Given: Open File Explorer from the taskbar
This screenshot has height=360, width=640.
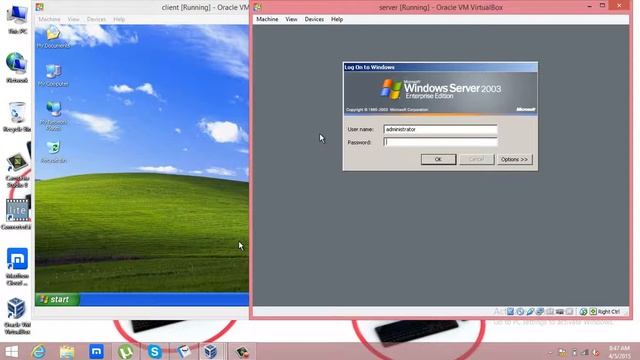Looking at the screenshot, I should click(67, 351).
